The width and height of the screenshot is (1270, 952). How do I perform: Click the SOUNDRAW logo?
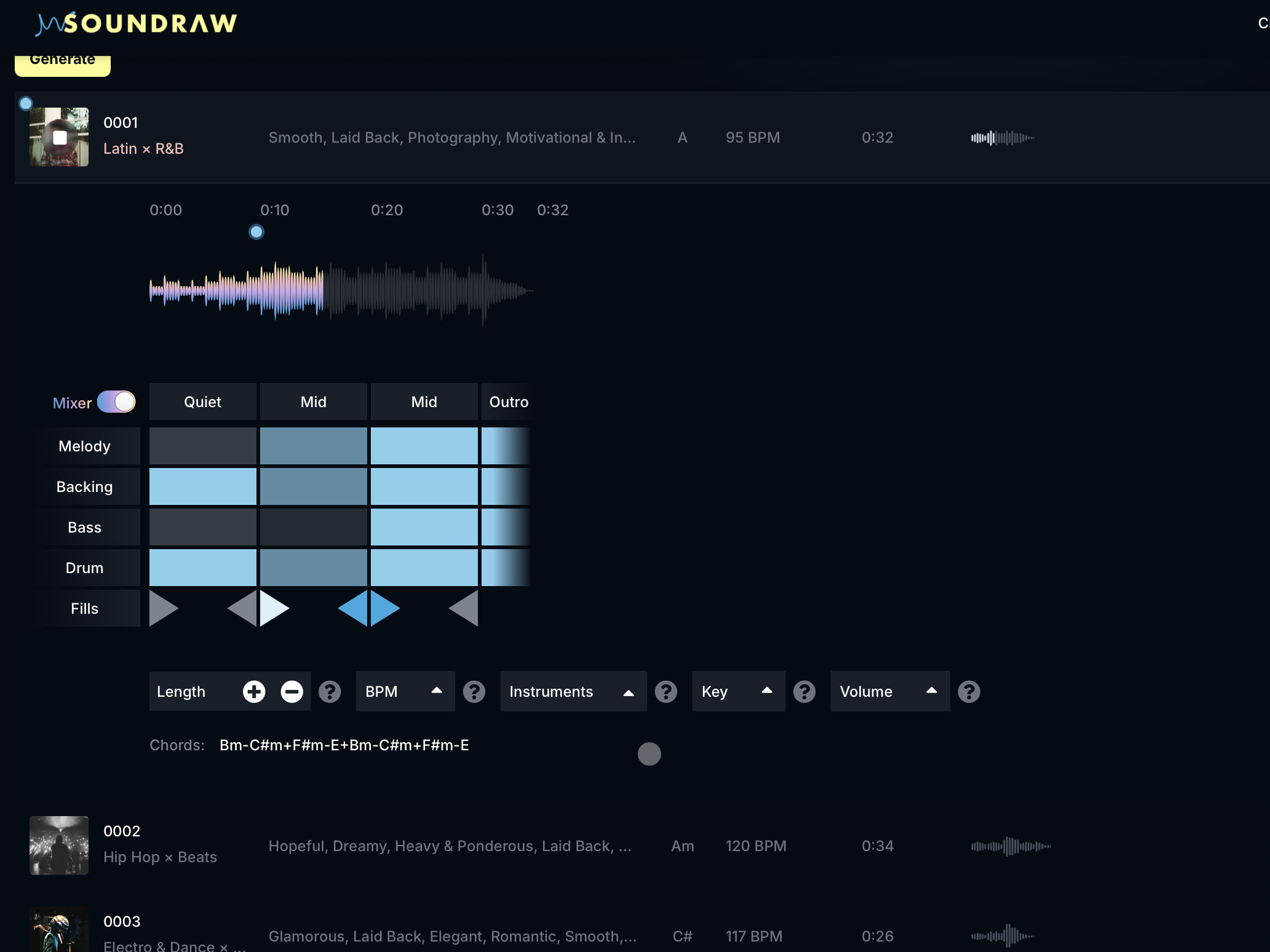click(137, 23)
